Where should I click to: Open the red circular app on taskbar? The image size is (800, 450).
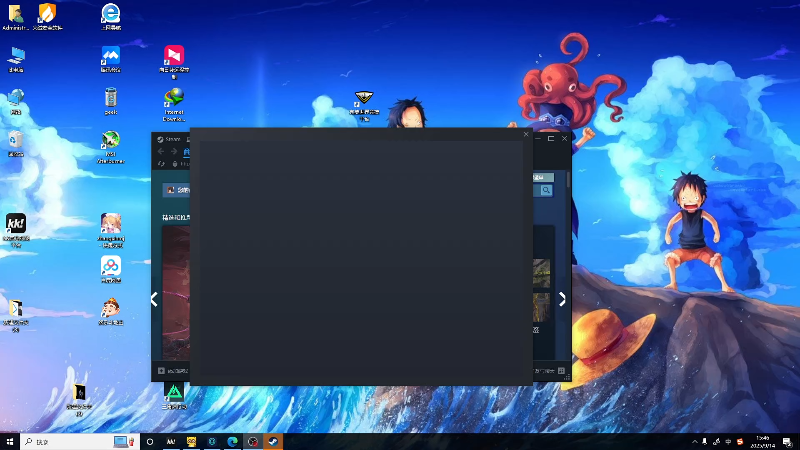click(x=253, y=442)
